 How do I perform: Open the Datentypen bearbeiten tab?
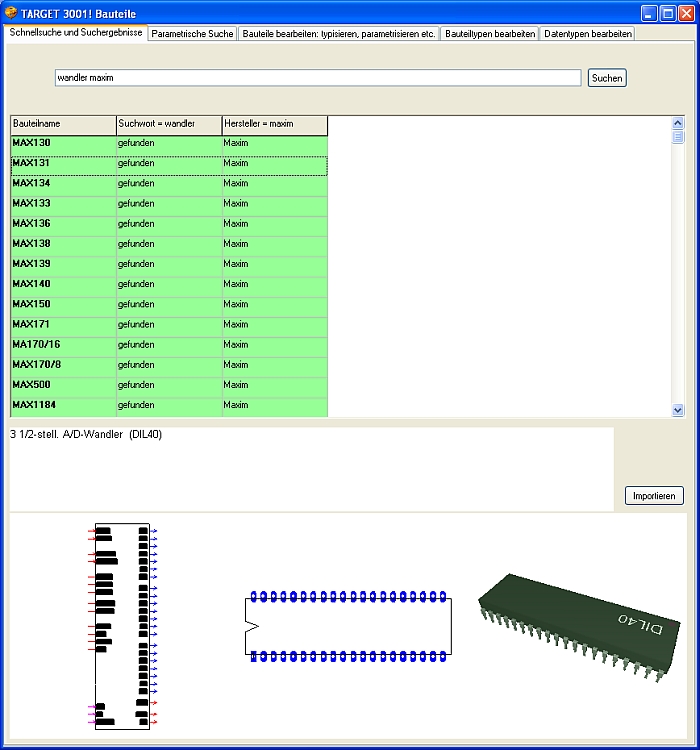coord(587,33)
